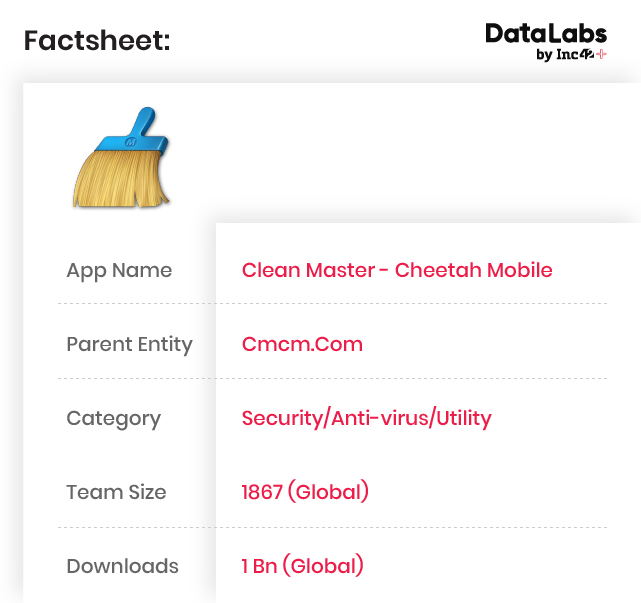Select the Security/Anti-virus/Utility category text
Screen dimensions: 641x603
point(366,418)
